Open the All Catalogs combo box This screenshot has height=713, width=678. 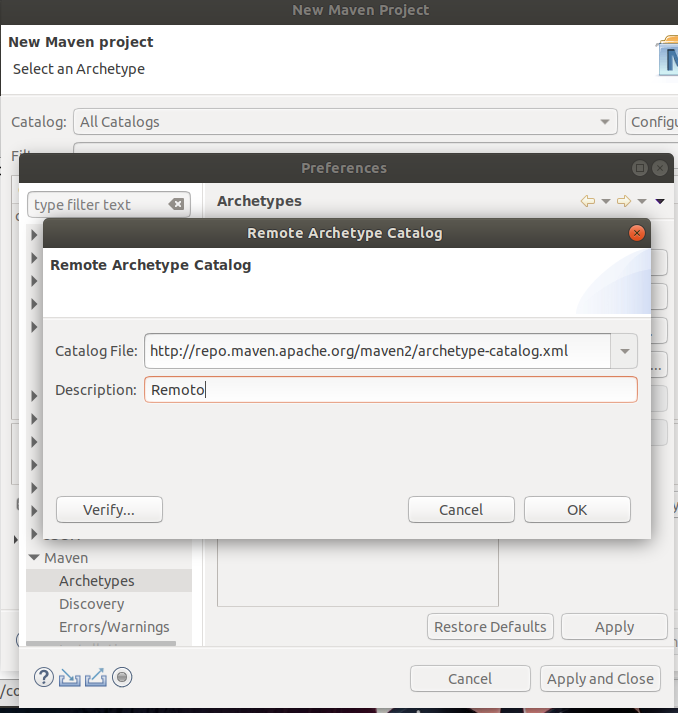pos(345,122)
